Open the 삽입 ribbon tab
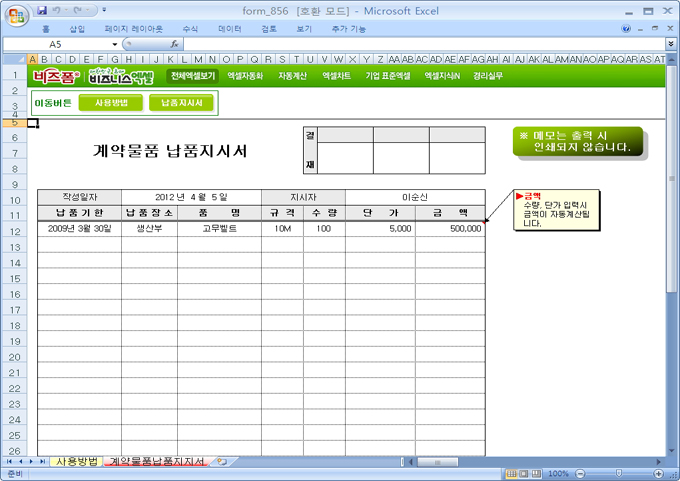The height and width of the screenshot is (481, 680). pos(77,29)
